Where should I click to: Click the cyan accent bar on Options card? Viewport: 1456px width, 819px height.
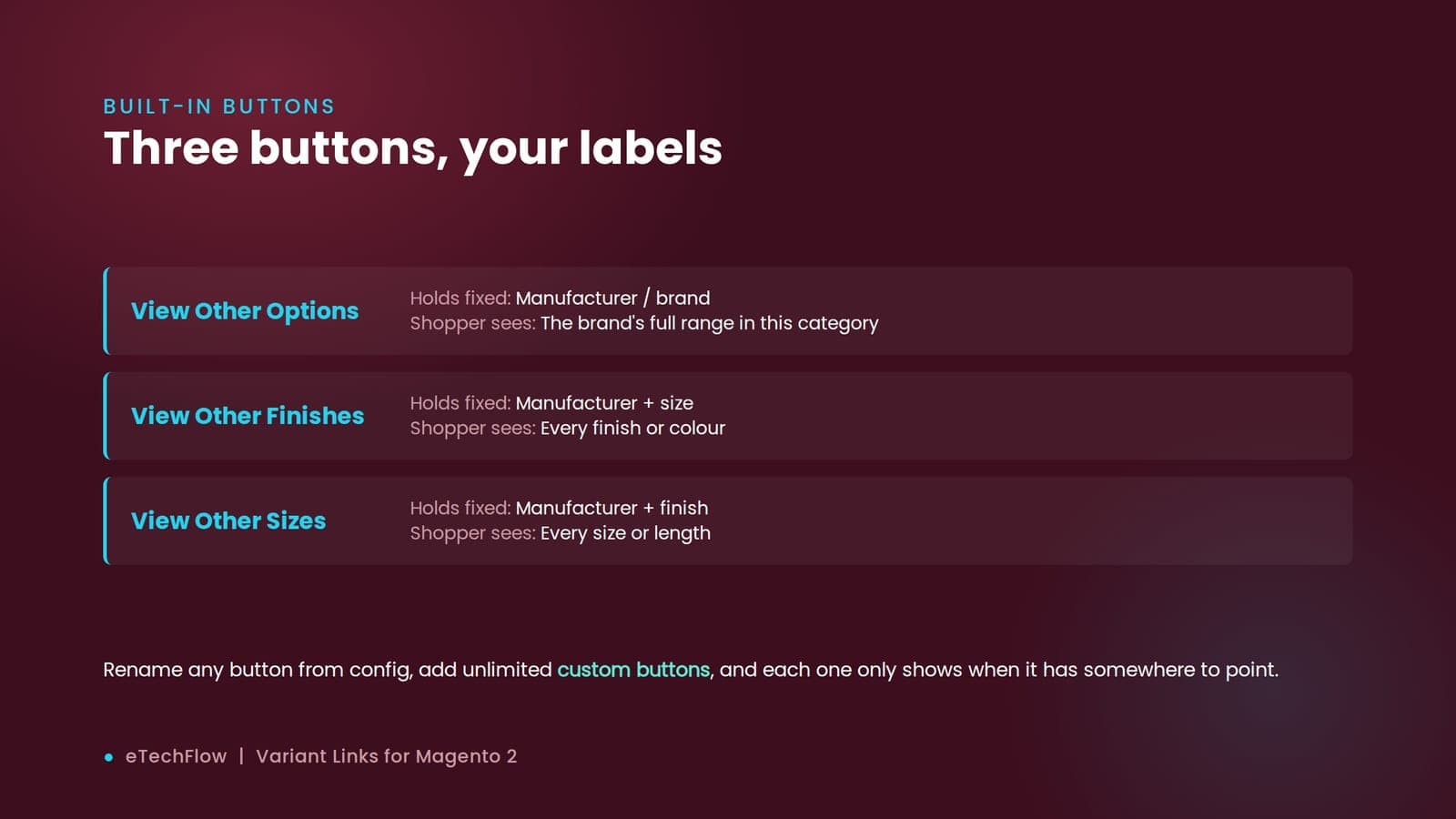click(106, 310)
